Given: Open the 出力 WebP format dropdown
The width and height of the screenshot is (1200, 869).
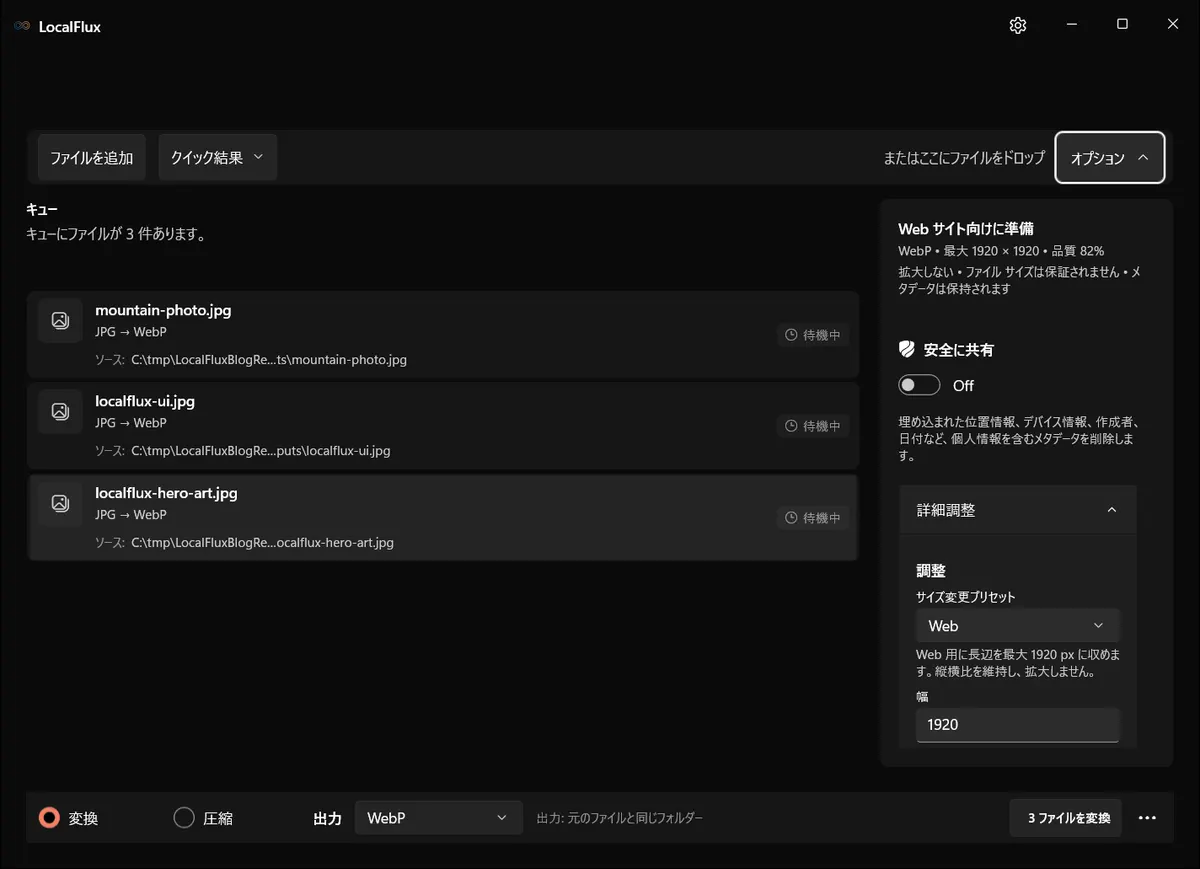Looking at the screenshot, I should point(438,818).
